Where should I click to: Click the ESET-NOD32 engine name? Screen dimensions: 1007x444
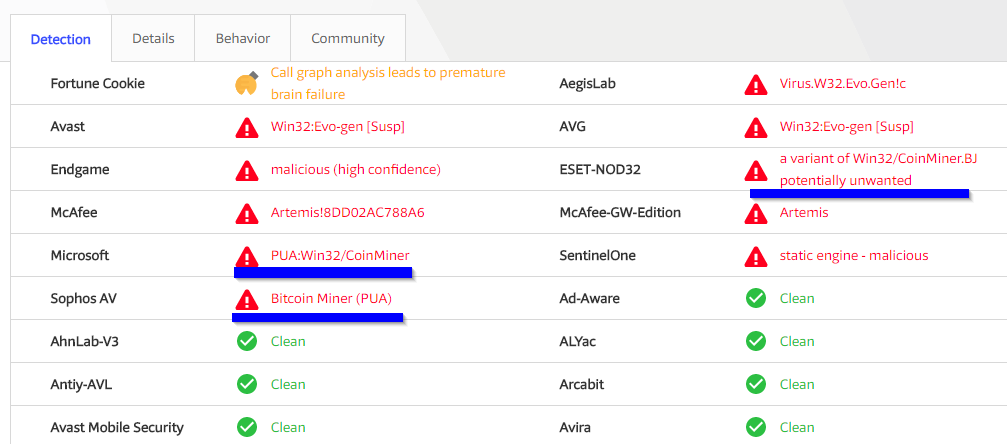(x=600, y=170)
